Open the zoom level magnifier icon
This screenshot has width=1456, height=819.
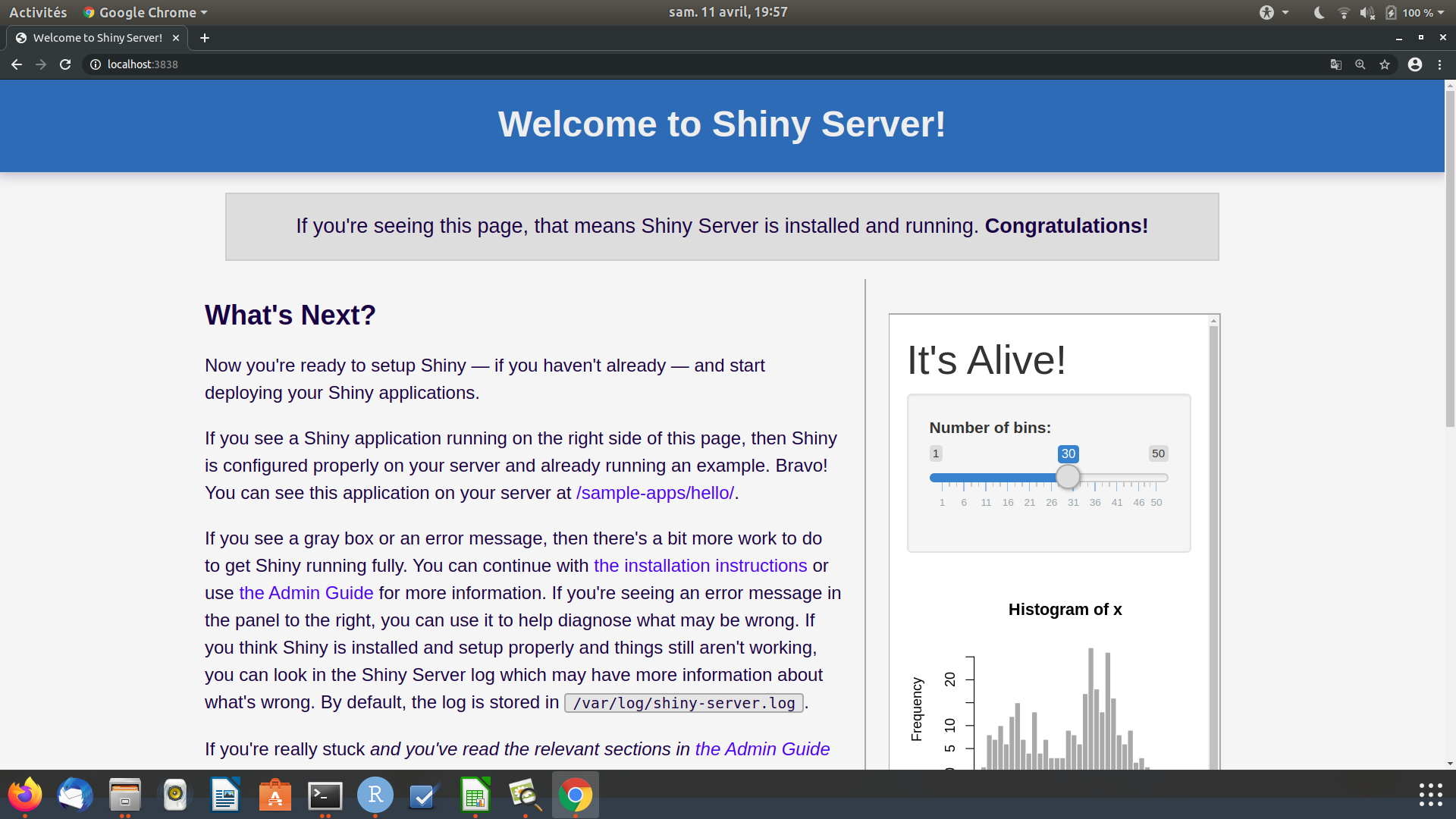click(x=1360, y=64)
